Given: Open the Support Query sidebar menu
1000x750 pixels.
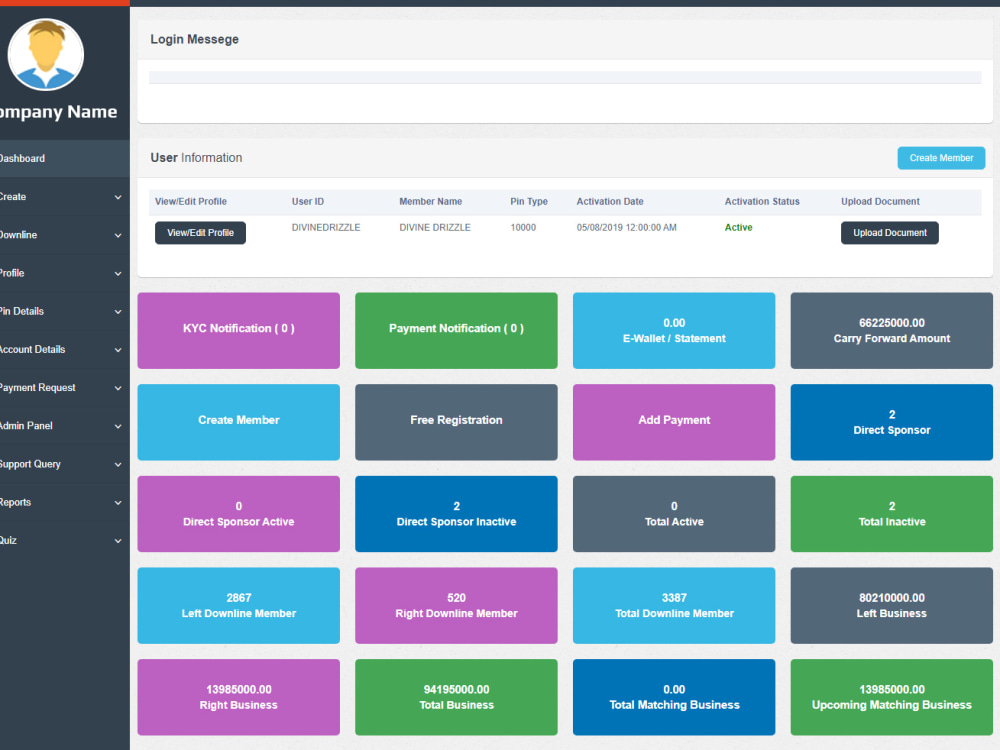Looking at the screenshot, I should click(64, 464).
